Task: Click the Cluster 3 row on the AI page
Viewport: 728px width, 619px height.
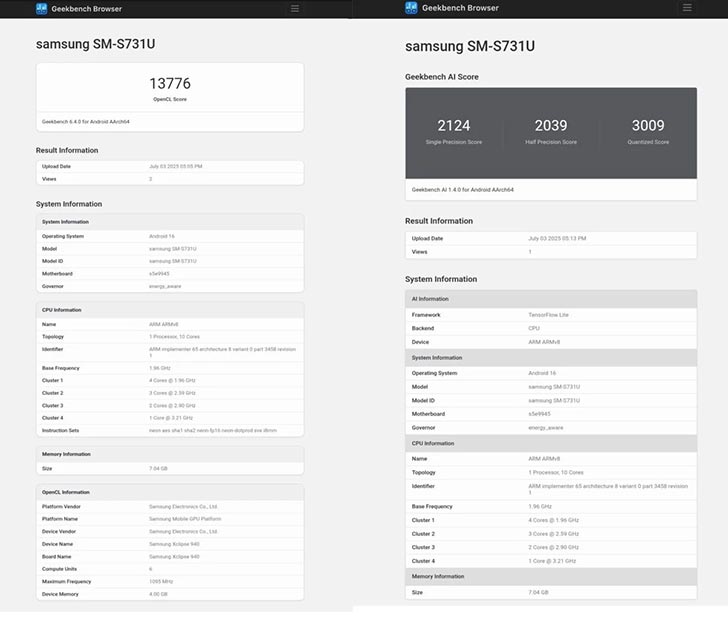Action: [551, 547]
